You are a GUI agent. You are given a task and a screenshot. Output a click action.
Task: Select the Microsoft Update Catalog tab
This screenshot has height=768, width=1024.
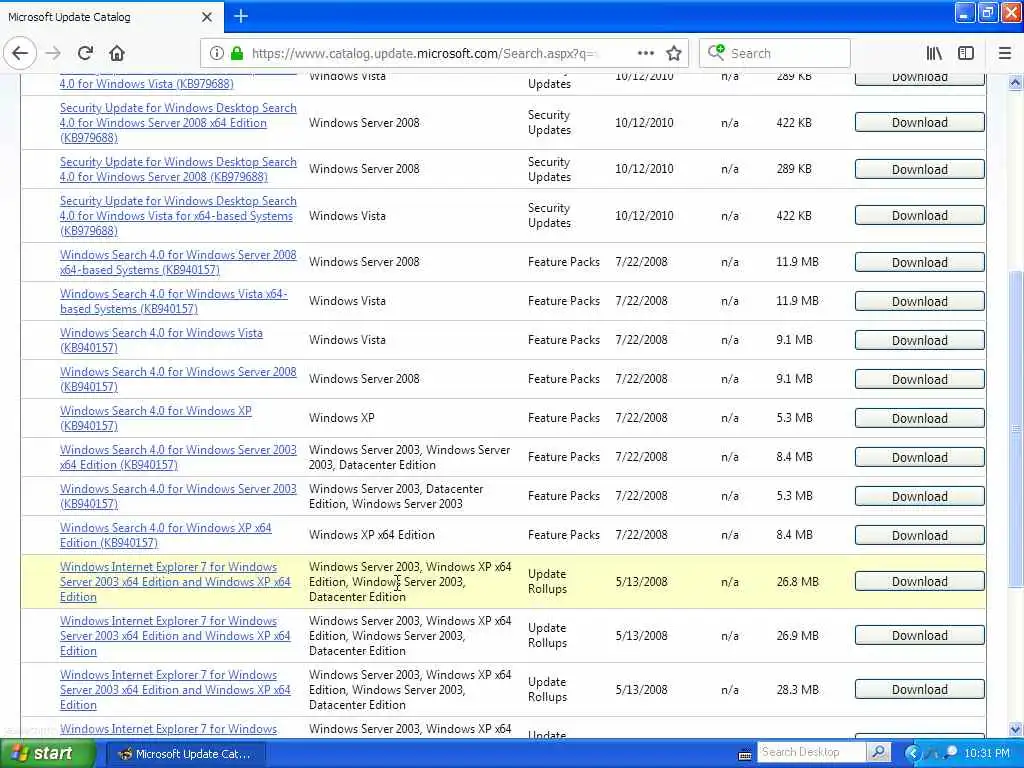click(x=111, y=17)
